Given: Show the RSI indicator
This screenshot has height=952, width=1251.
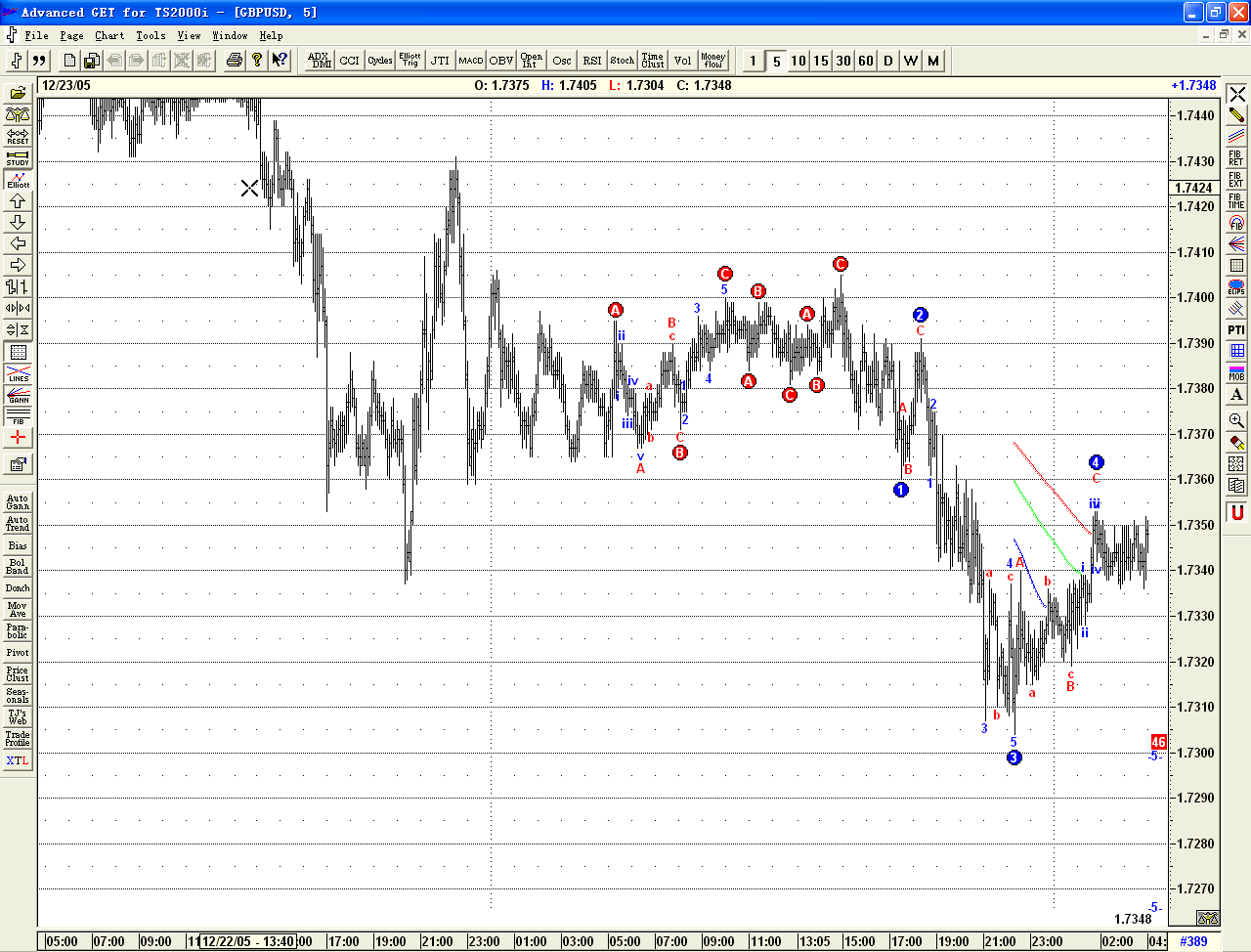Looking at the screenshot, I should [592, 61].
